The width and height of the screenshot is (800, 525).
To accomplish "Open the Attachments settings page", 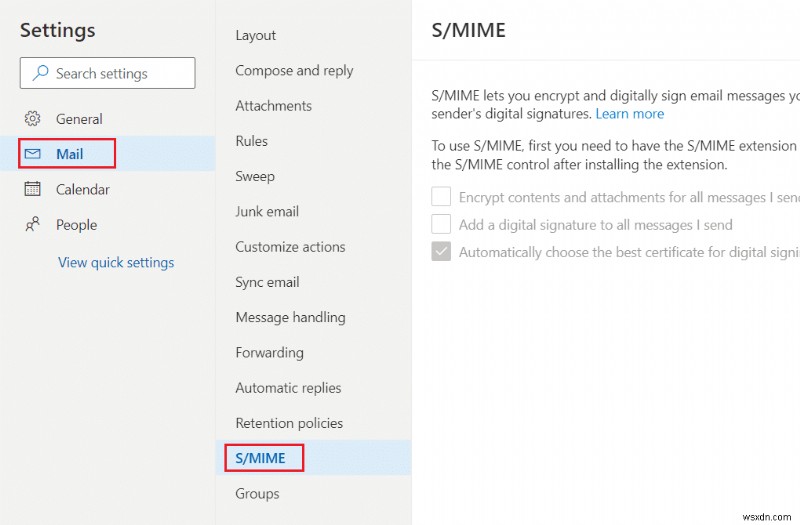I will coord(273,106).
